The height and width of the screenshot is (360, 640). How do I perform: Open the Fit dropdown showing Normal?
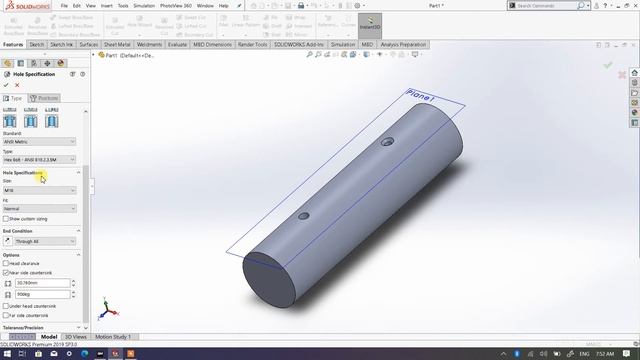tap(39, 209)
